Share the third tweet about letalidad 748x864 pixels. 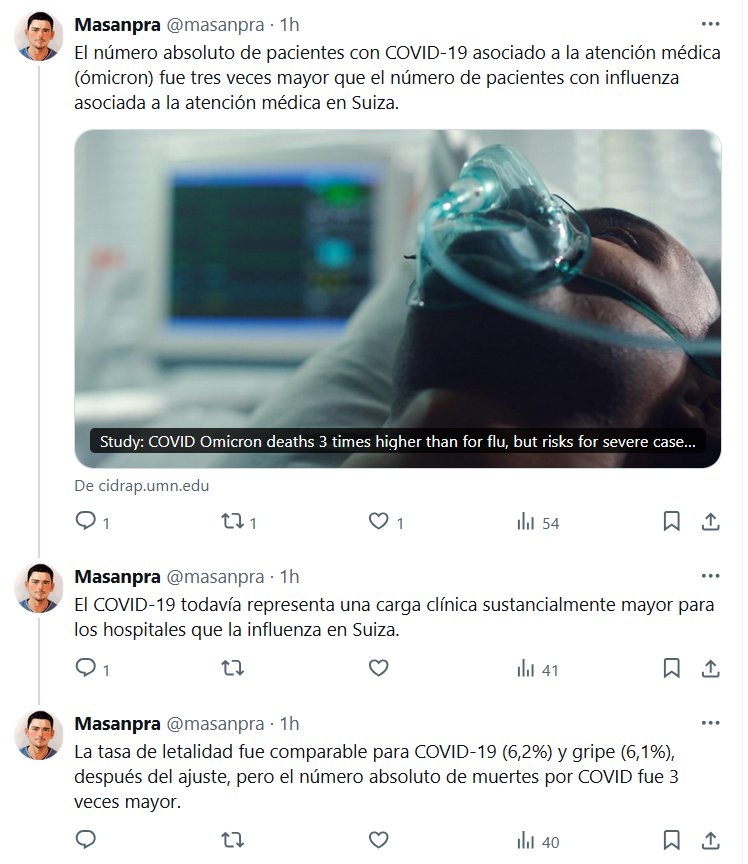coord(711,840)
